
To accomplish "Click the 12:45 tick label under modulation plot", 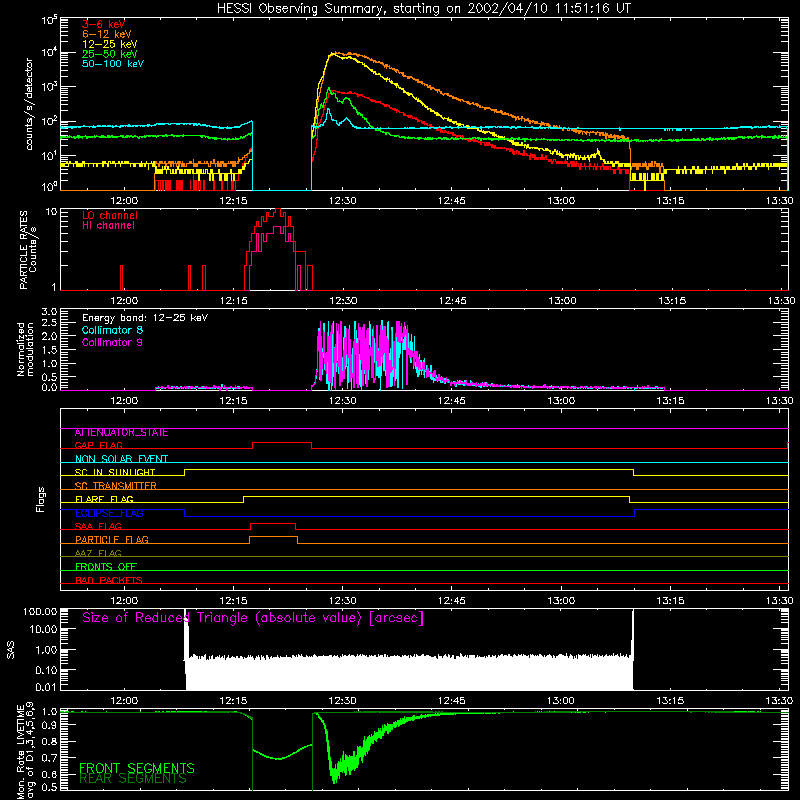I will (452, 401).
